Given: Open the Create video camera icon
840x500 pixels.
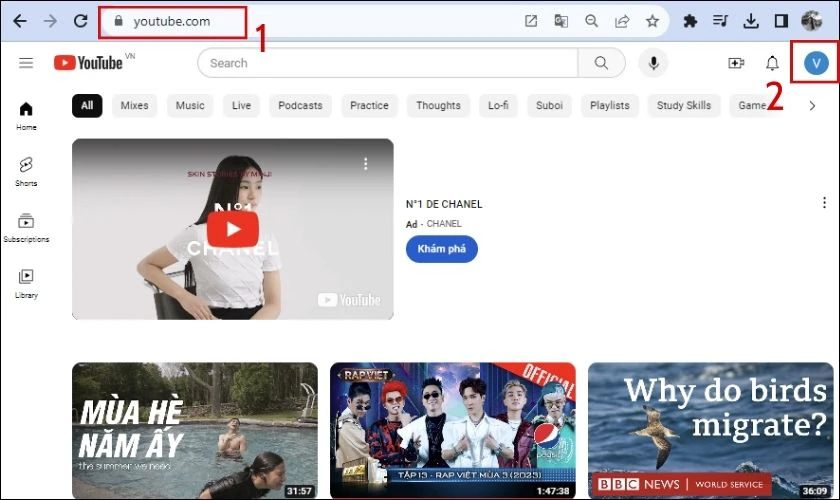Looking at the screenshot, I should (x=736, y=63).
